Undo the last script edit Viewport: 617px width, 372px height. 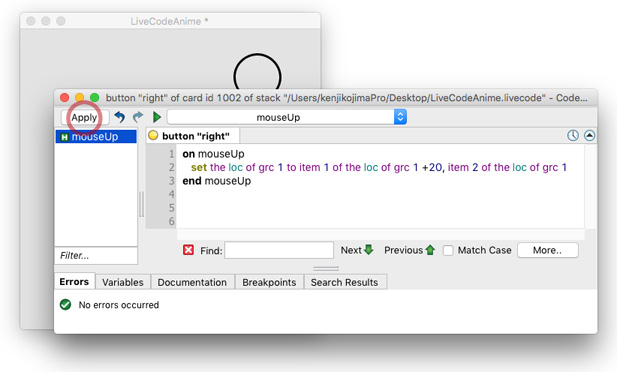pyautogui.click(x=120, y=117)
